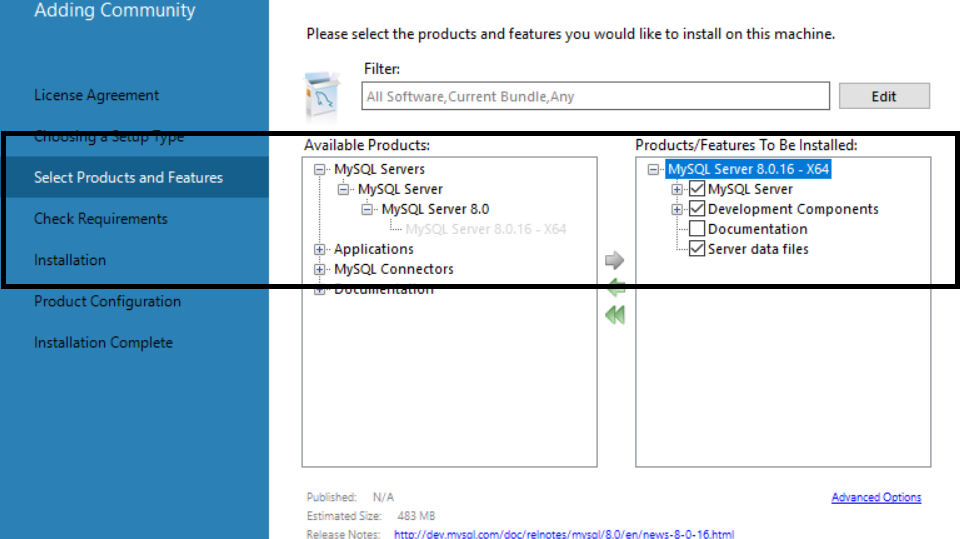Select MySQL Server 8.0.16 - X64 in Available Products
The width and height of the screenshot is (963, 539).
[x=486, y=229]
